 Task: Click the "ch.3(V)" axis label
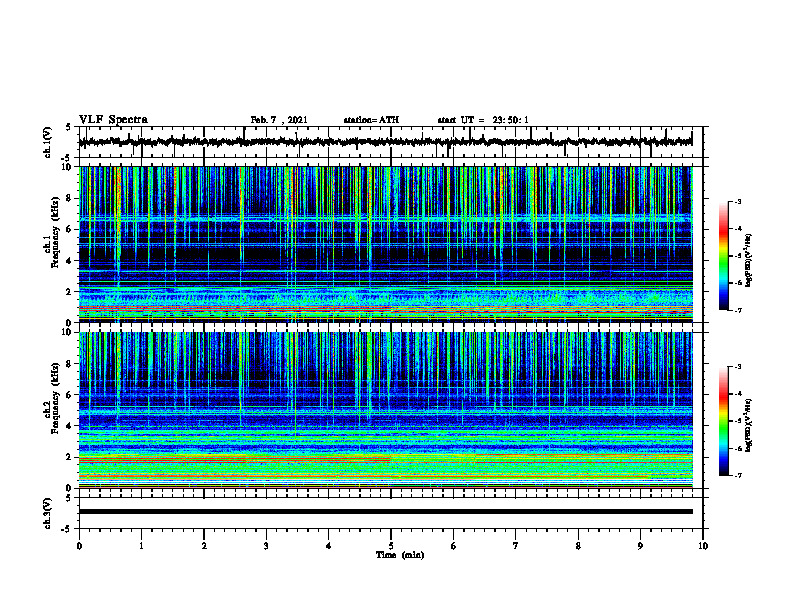(x=47, y=513)
